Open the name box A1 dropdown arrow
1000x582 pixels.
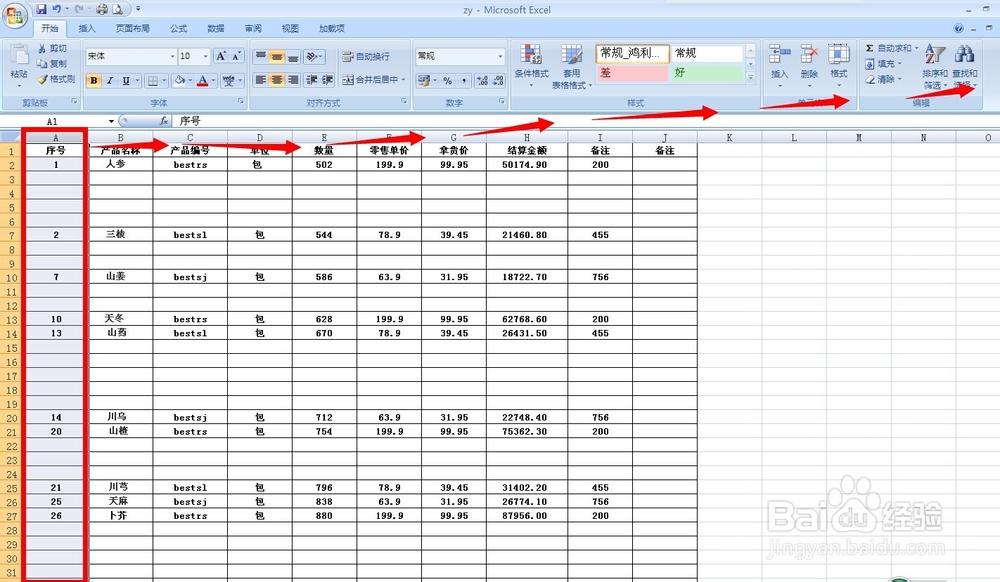click(111, 121)
